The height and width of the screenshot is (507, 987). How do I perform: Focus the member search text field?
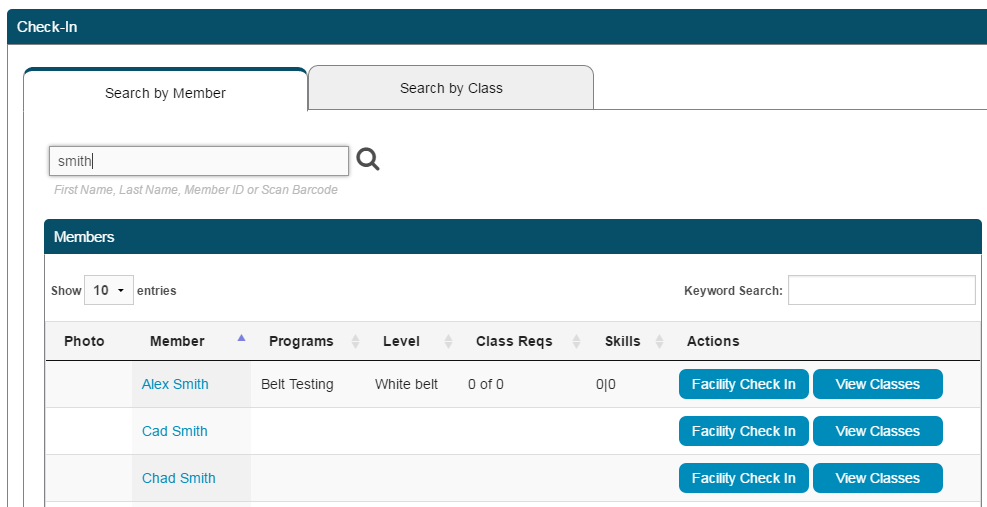(x=199, y=161)
